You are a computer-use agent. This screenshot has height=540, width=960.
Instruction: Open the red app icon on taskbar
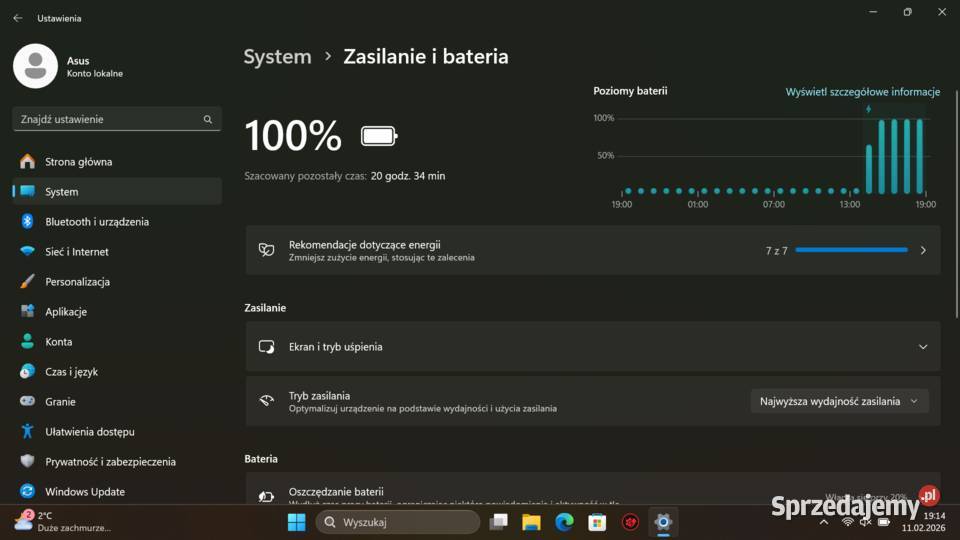pos(630,522)
